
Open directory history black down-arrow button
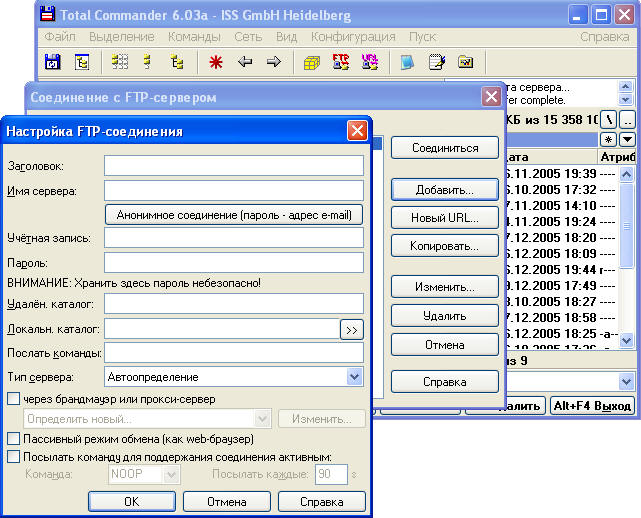coord(627,139)
